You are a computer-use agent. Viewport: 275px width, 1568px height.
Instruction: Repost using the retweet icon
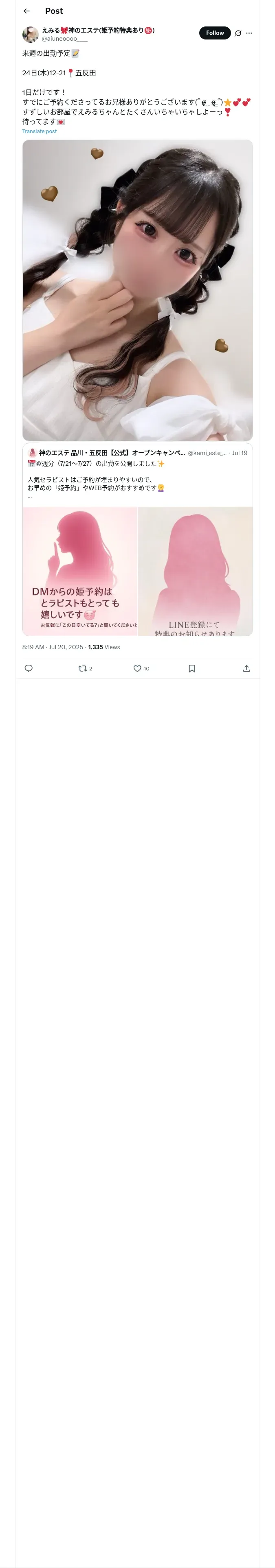tap(83, 668)
